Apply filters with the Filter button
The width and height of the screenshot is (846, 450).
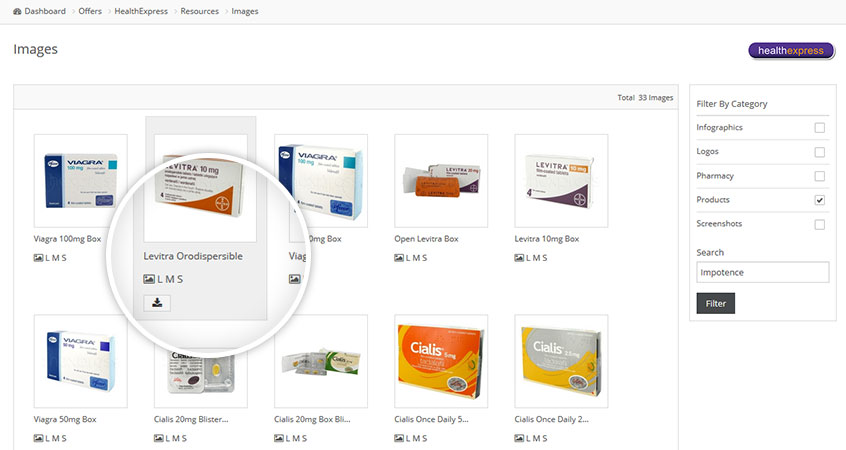(x=715, y=303)
